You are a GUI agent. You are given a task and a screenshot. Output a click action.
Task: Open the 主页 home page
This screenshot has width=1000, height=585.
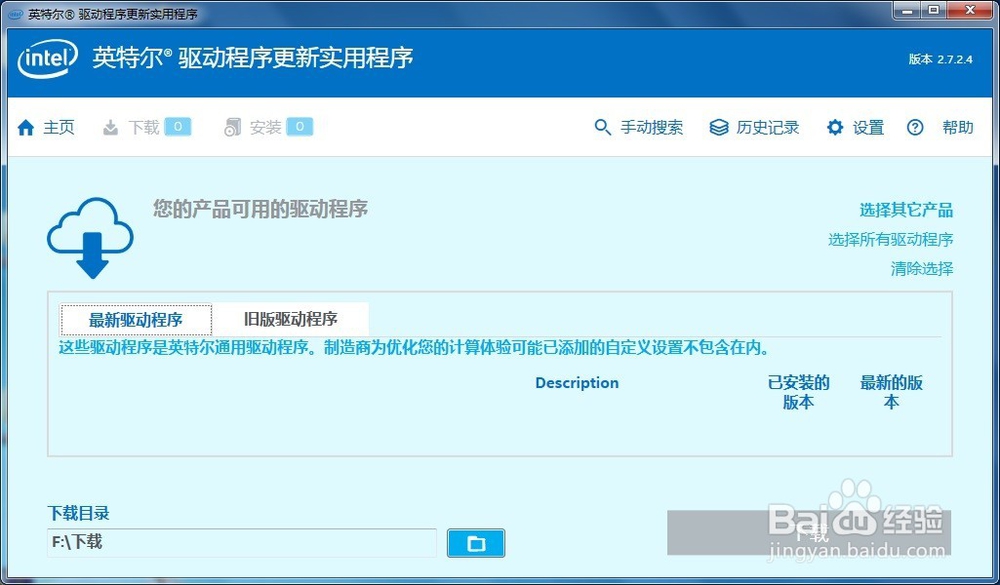click(59, 128)
